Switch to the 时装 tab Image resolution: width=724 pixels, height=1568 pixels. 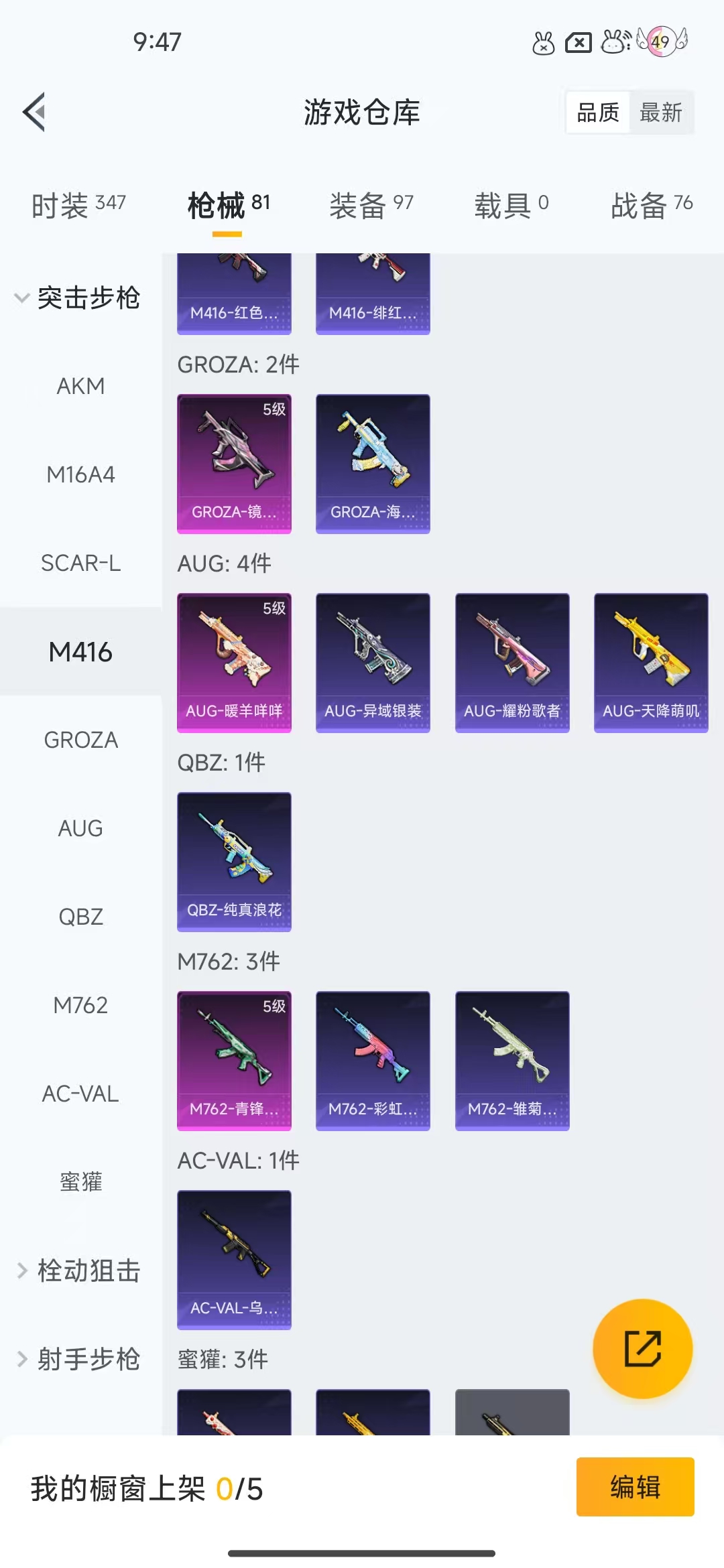point(78,205)
